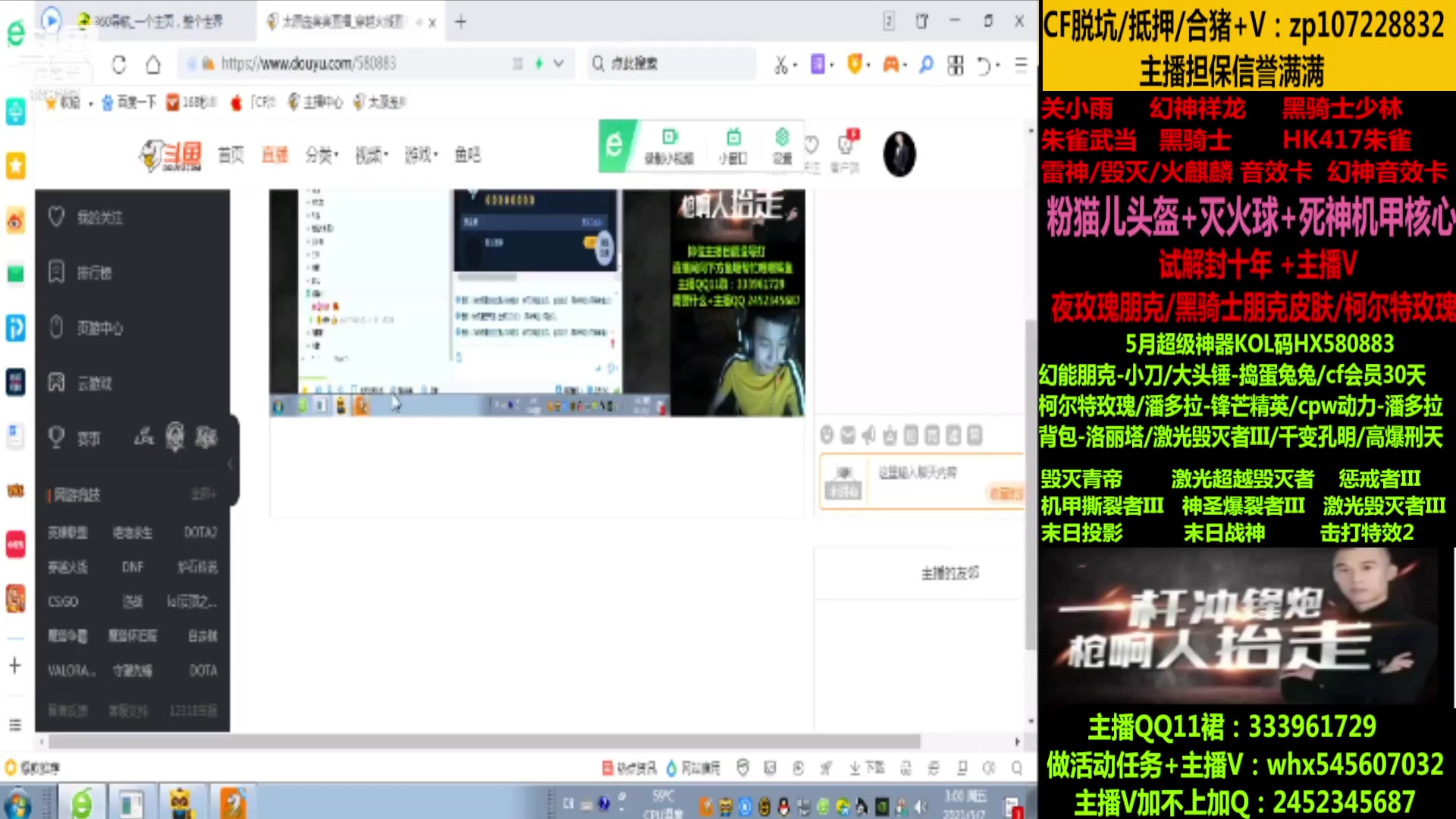
Task: Open the grid apps icon in toolbar
Action: click(x=955, y=65)
